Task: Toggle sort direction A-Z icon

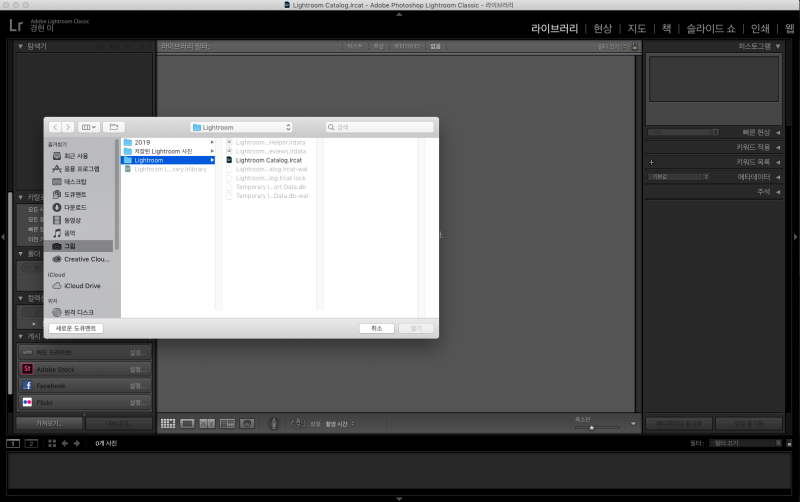Action: [x=298, y=423]
